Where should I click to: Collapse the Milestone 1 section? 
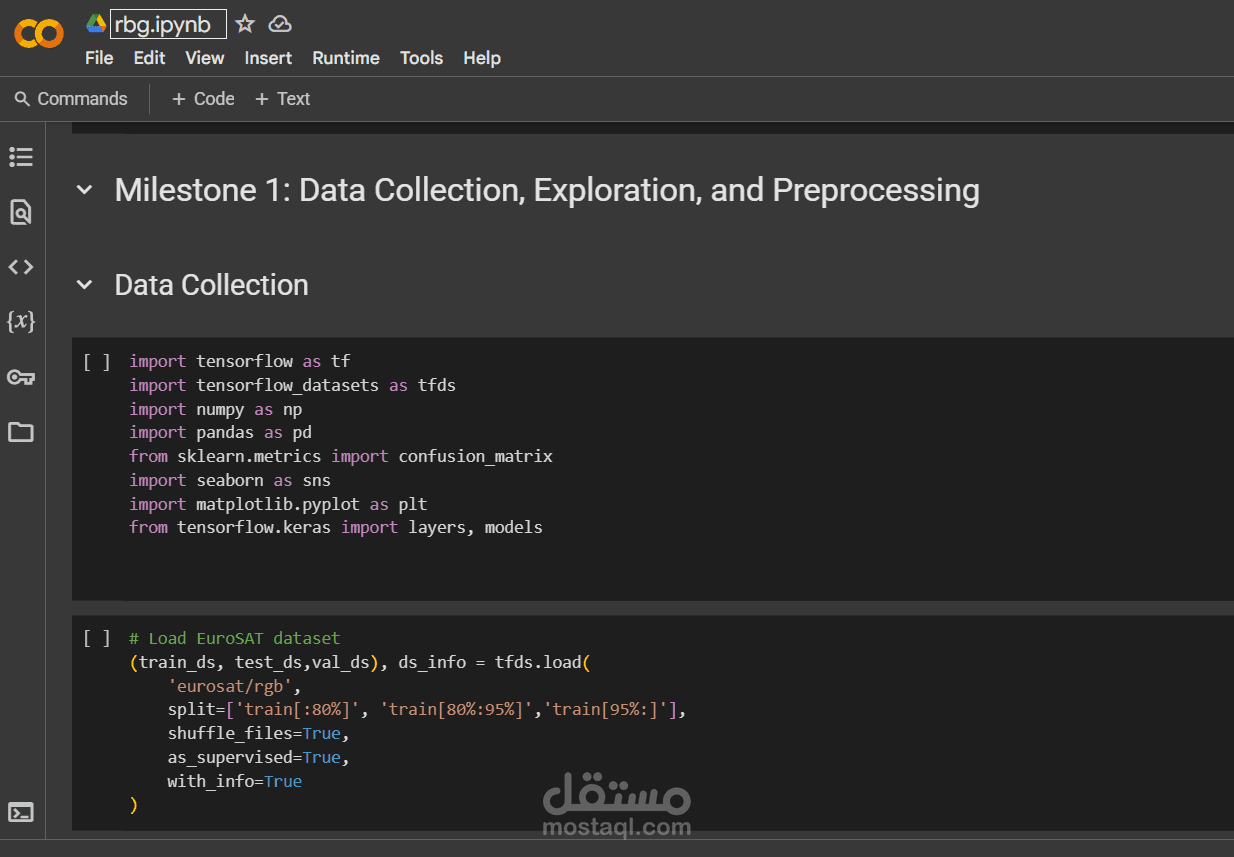pyautogui.click(x=85, y=190)
